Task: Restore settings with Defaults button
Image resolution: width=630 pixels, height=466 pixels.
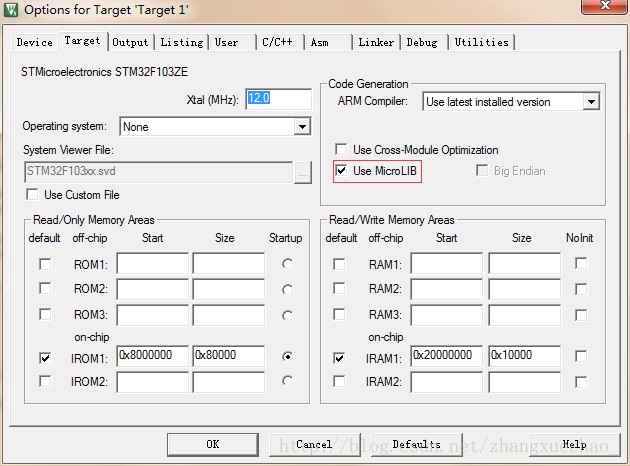Action: pyautogui.click(x=417, y=444)
